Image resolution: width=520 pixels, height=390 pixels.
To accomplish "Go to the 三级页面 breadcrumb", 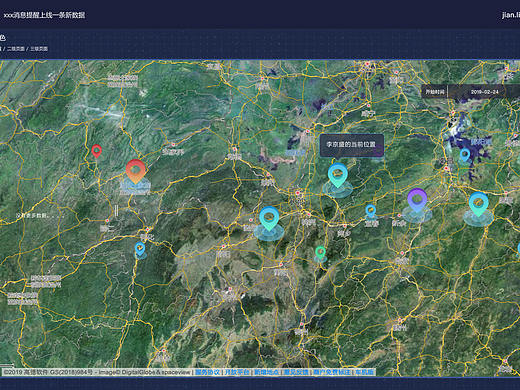I will 39,49.
